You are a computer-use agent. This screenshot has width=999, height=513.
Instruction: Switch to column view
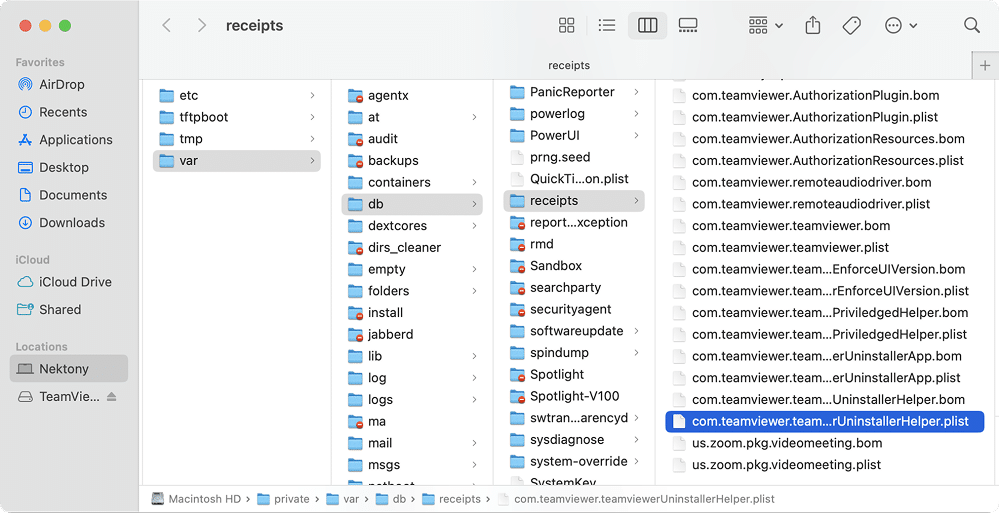[x=647, y=25]
